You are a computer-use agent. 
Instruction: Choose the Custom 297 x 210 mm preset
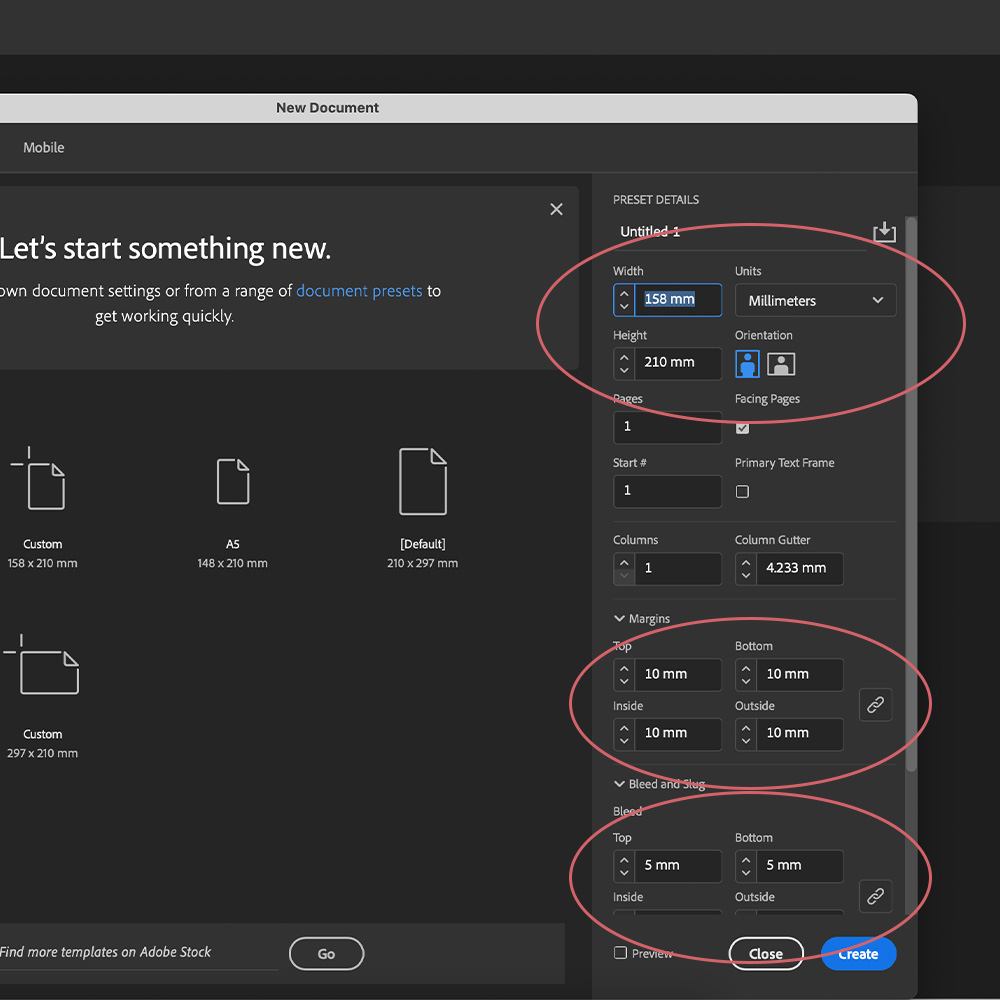(x=43, y=697)
